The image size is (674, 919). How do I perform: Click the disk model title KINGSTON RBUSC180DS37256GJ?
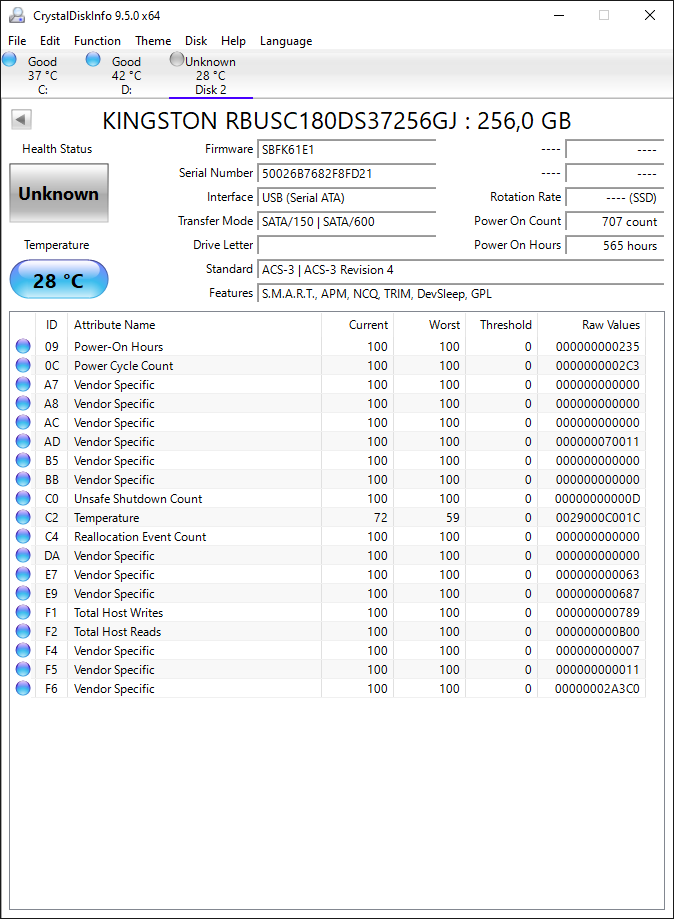point(279,121)
